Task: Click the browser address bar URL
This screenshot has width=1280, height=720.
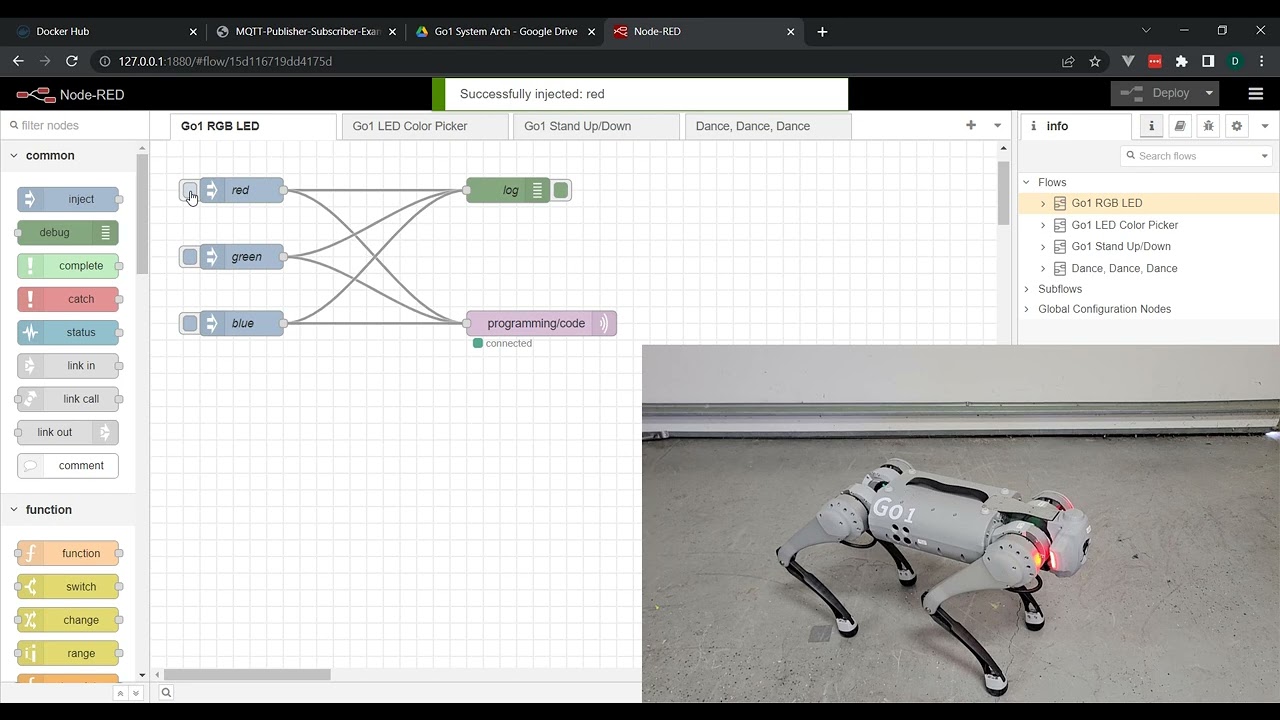Action: point(225,61)
